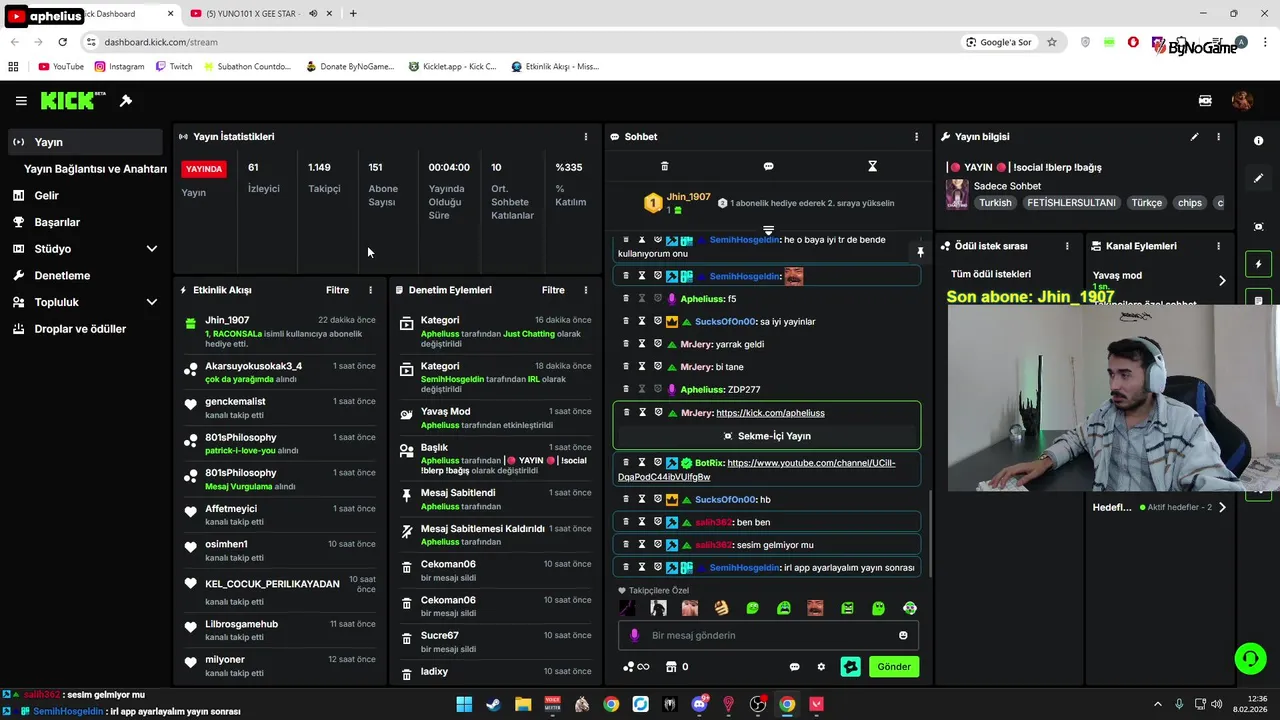Open Yayın bilgisi three-dot menu
The height and width of the screenshot is (720, 1280).
pyautogui.click(x=1218, y=137)
